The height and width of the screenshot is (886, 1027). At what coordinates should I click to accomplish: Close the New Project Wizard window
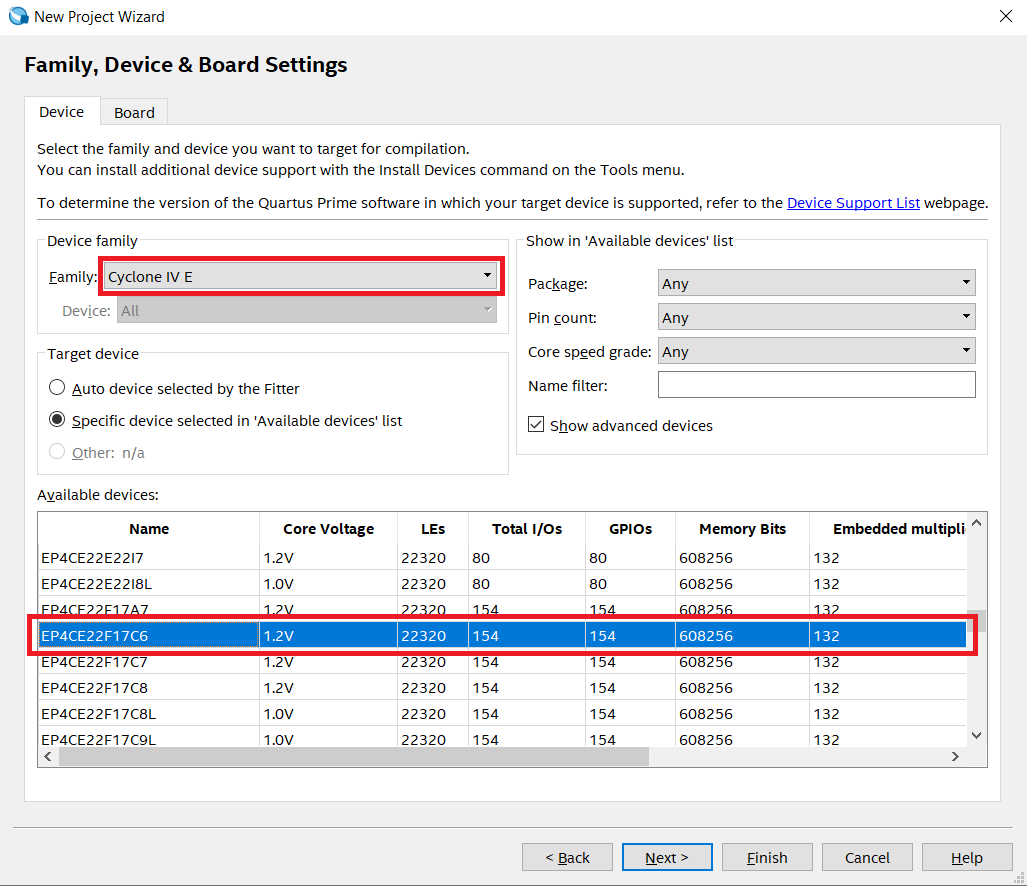[1005, 16]
